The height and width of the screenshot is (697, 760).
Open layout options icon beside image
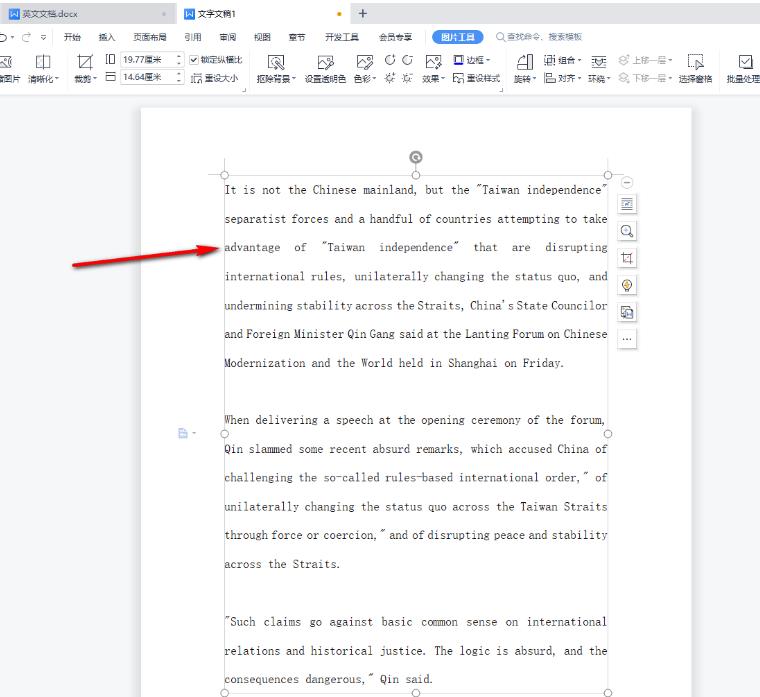point(627,204)
